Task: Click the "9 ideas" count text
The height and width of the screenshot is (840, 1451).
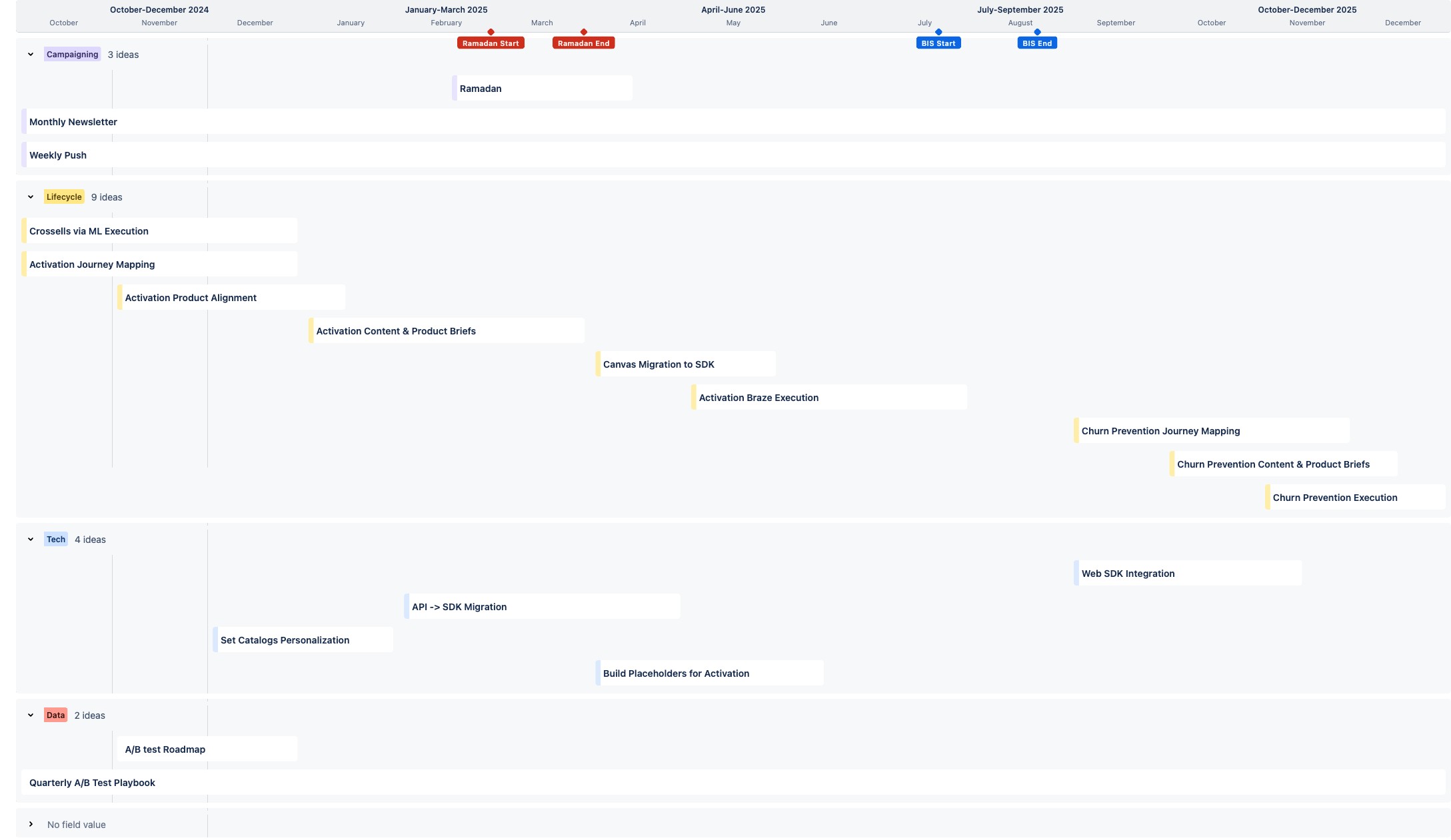Action: click(x=107, y=197)
